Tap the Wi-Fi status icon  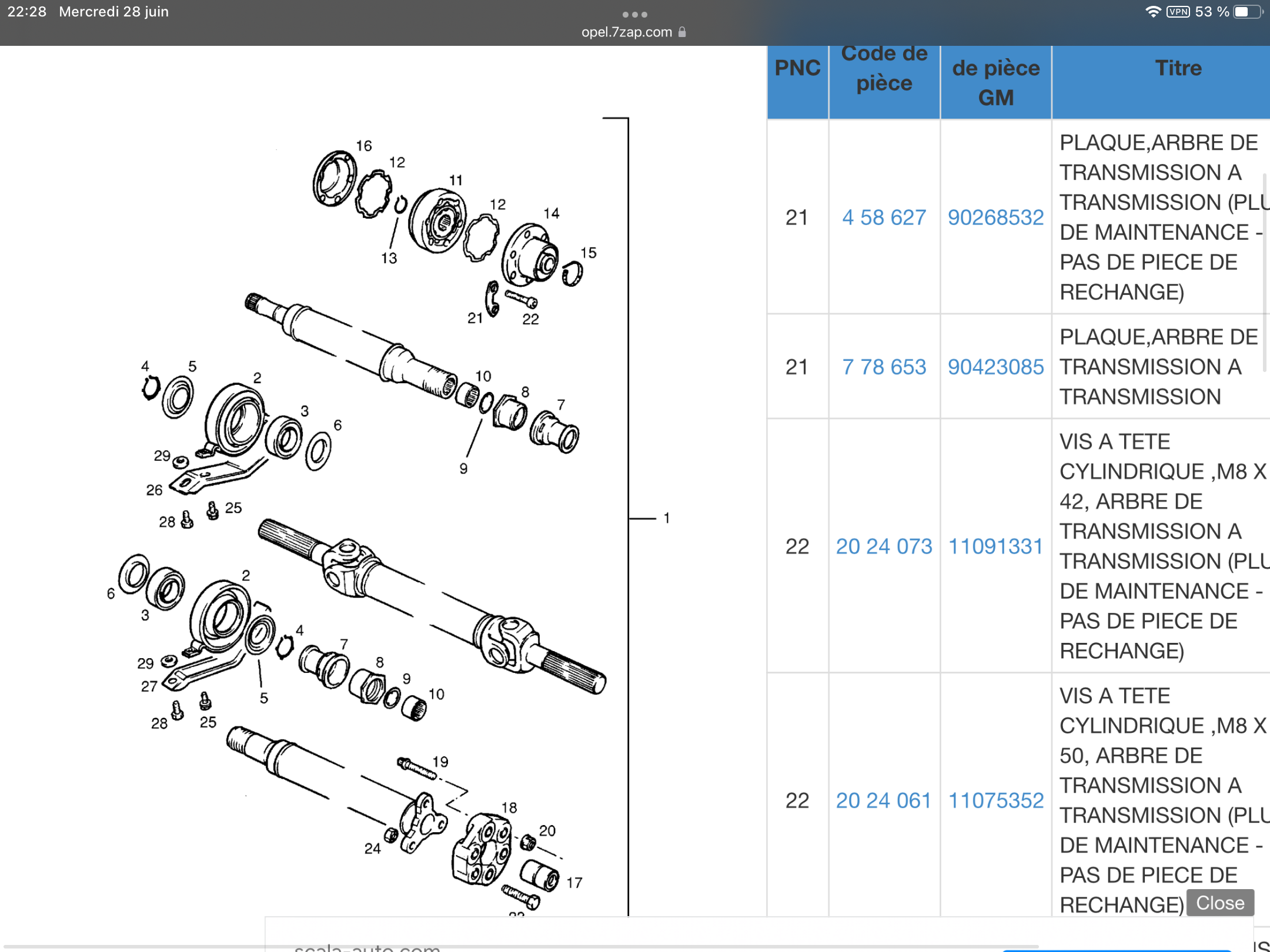pyautogui.click(x=1153, y=12)
